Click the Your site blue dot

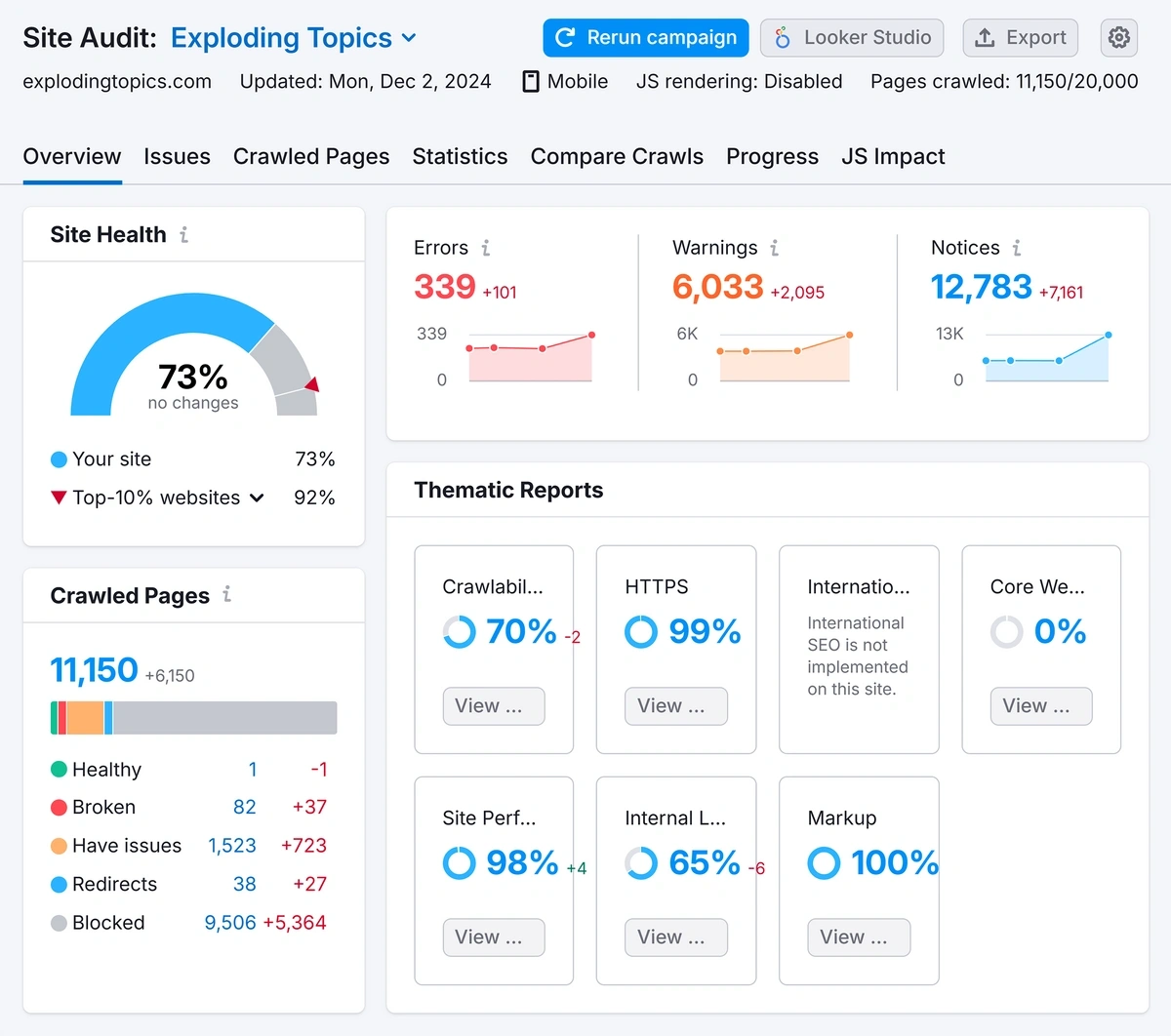pyautogui.click(x=59, y=459)
